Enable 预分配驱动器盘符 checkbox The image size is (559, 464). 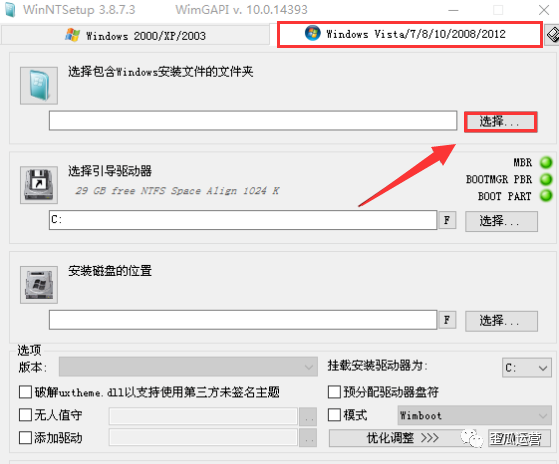click(334, 392)
